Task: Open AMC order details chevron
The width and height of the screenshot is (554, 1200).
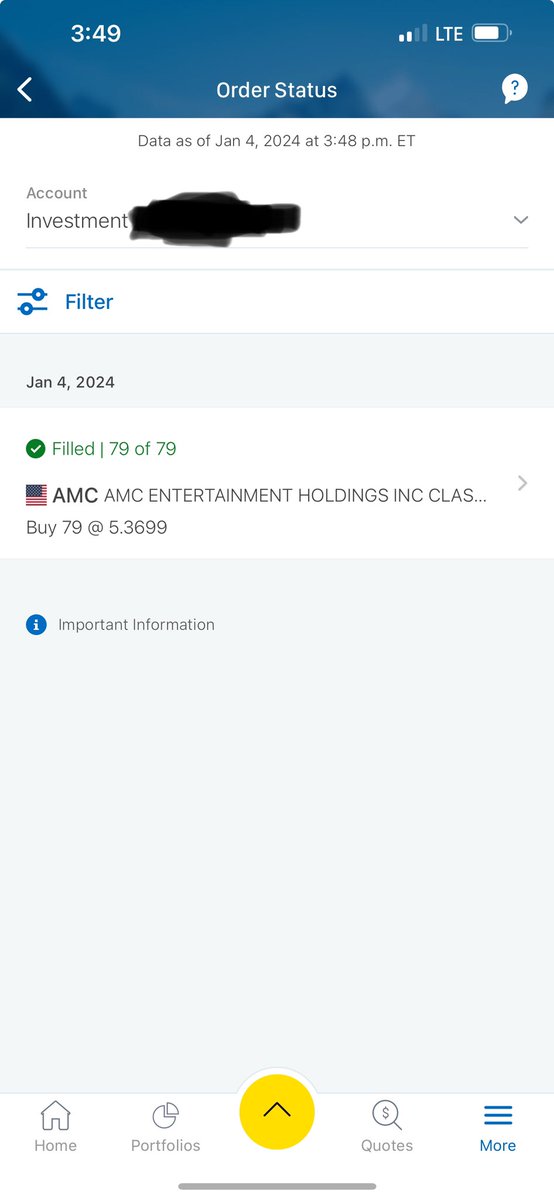Action: point(522,483)
